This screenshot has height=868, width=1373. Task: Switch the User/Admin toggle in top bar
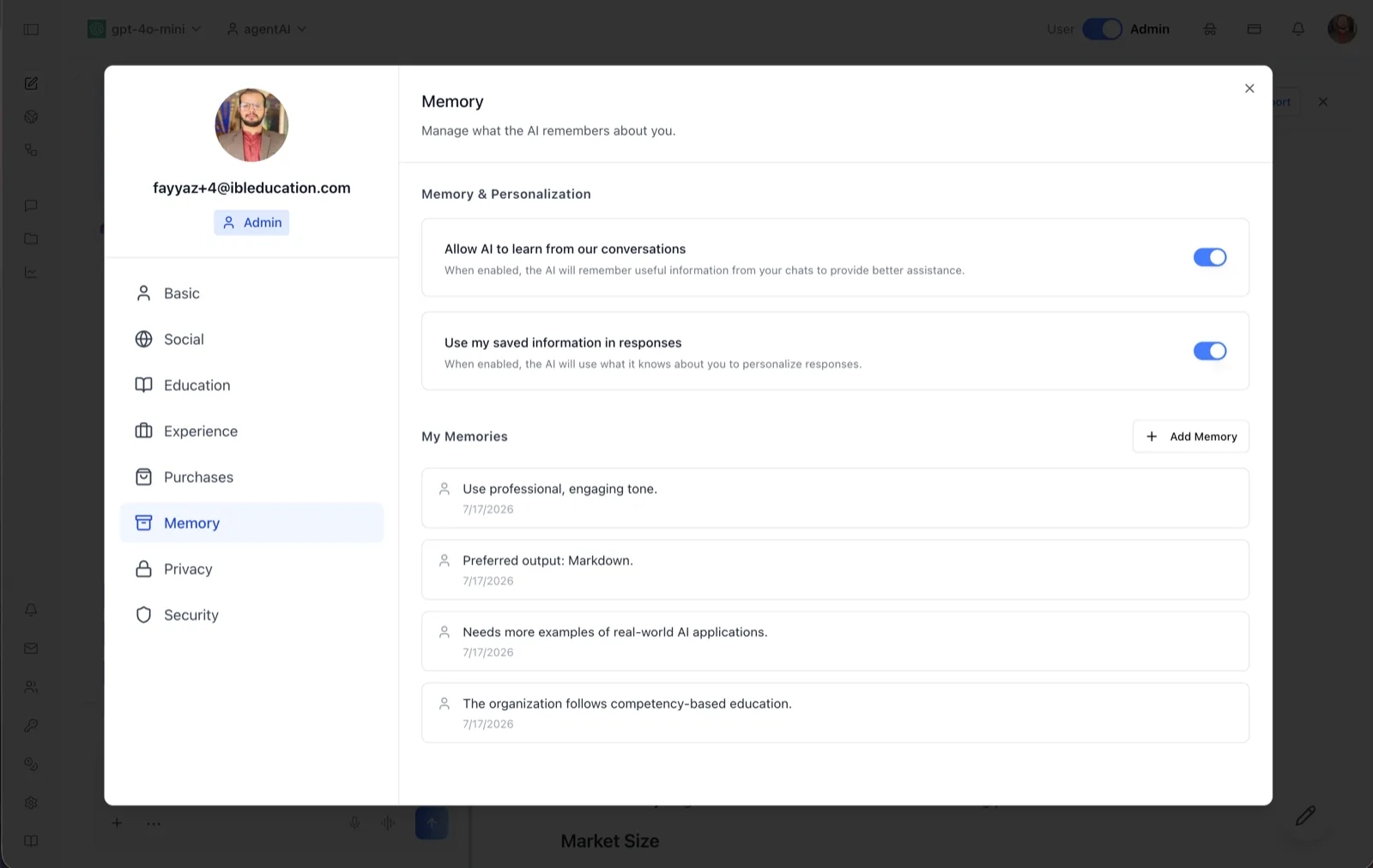(x=1102, y=29)
